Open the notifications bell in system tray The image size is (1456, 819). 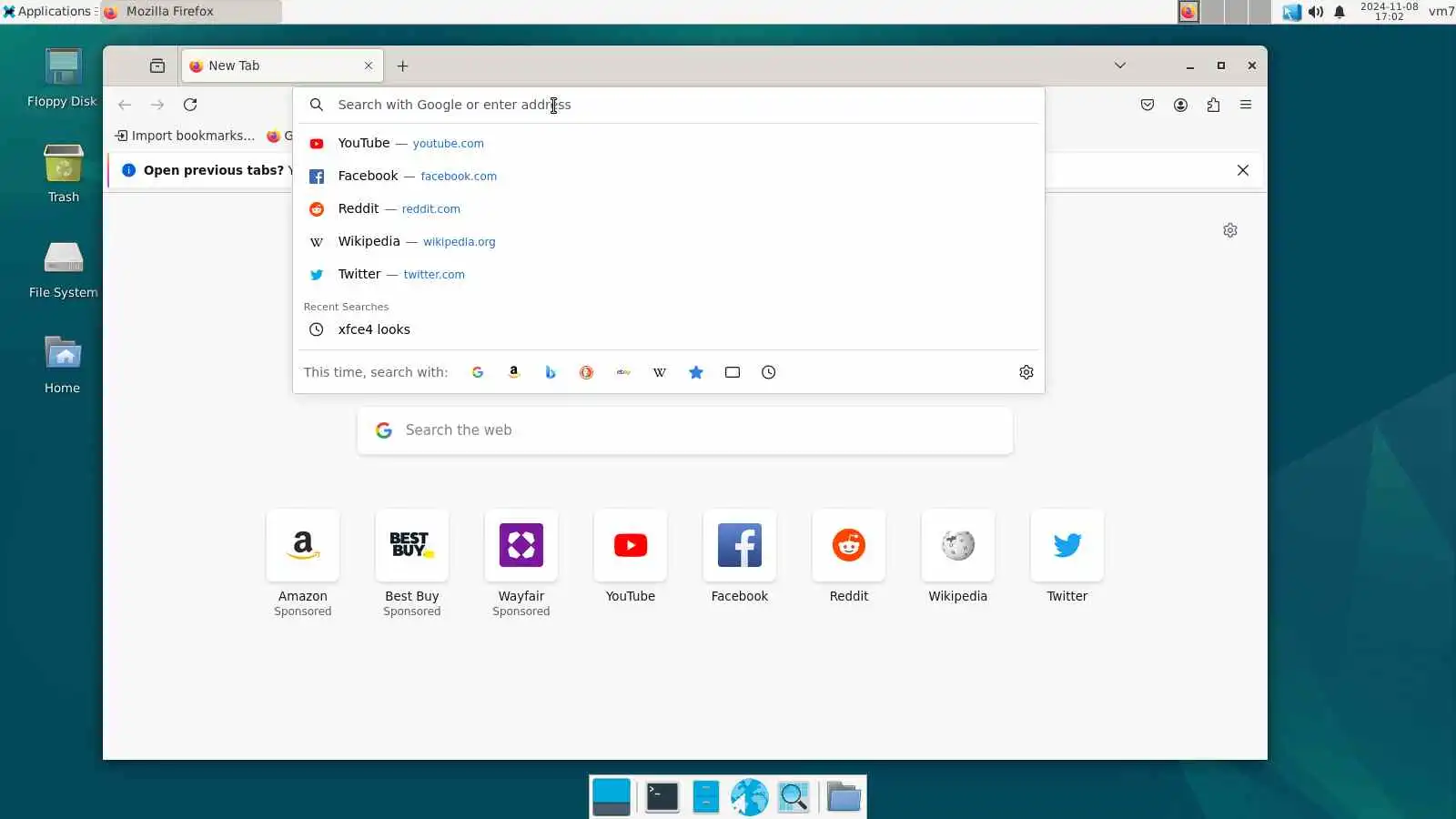(1340, 12)
